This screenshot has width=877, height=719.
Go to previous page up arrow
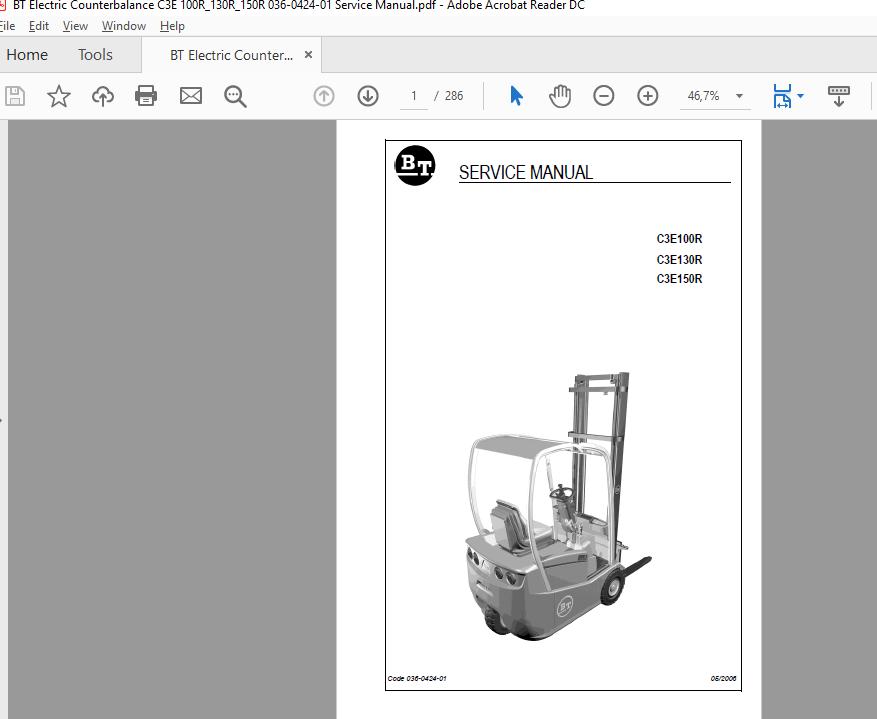[x=324, y=96]
